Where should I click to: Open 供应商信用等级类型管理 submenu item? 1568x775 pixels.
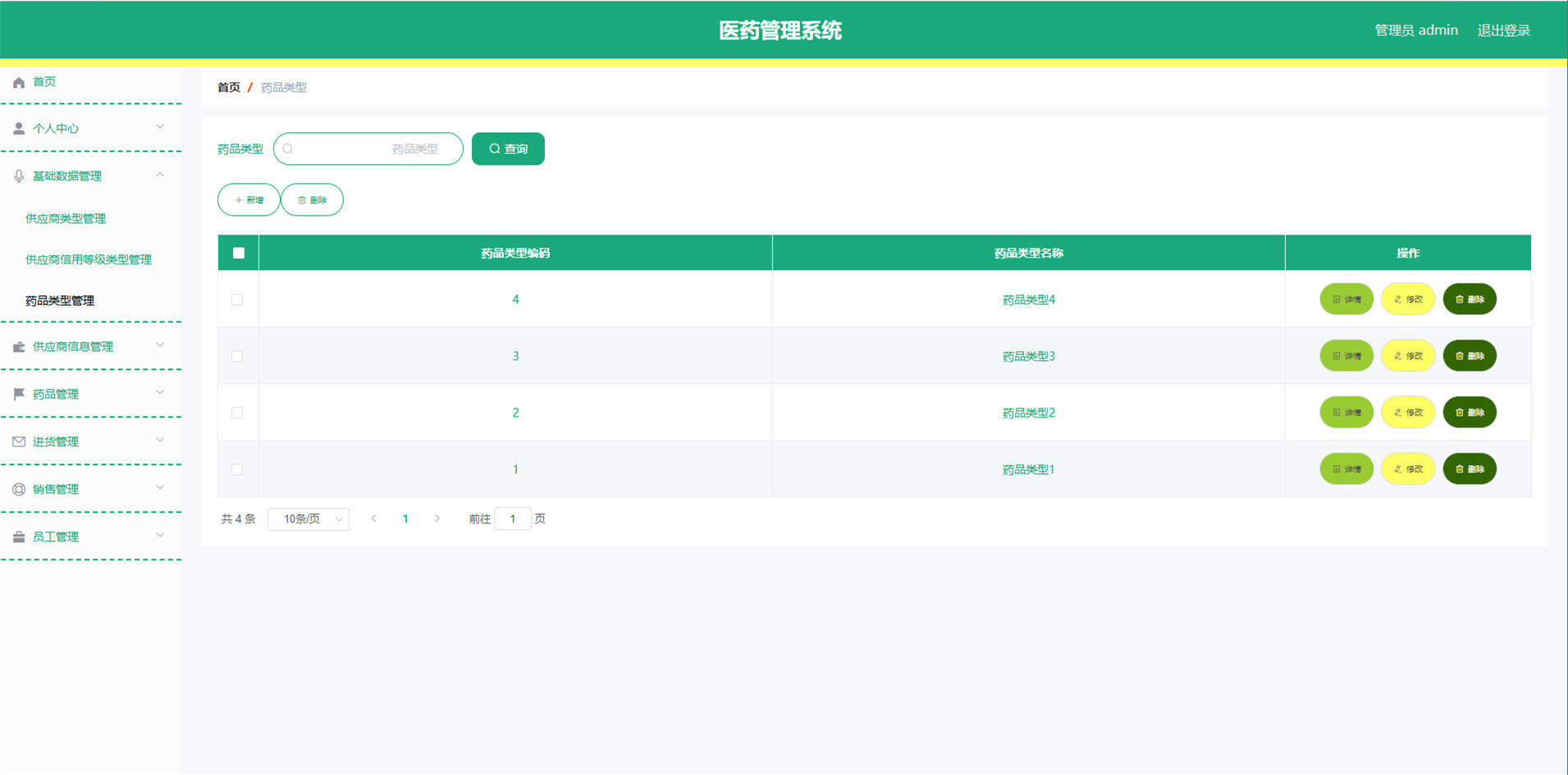click(89, 260)
